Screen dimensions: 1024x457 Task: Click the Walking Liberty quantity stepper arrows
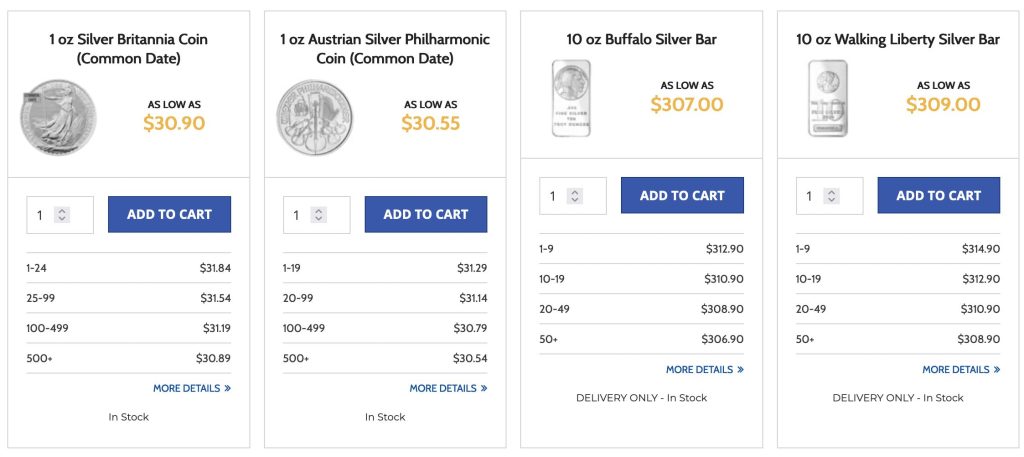[832, 196]
